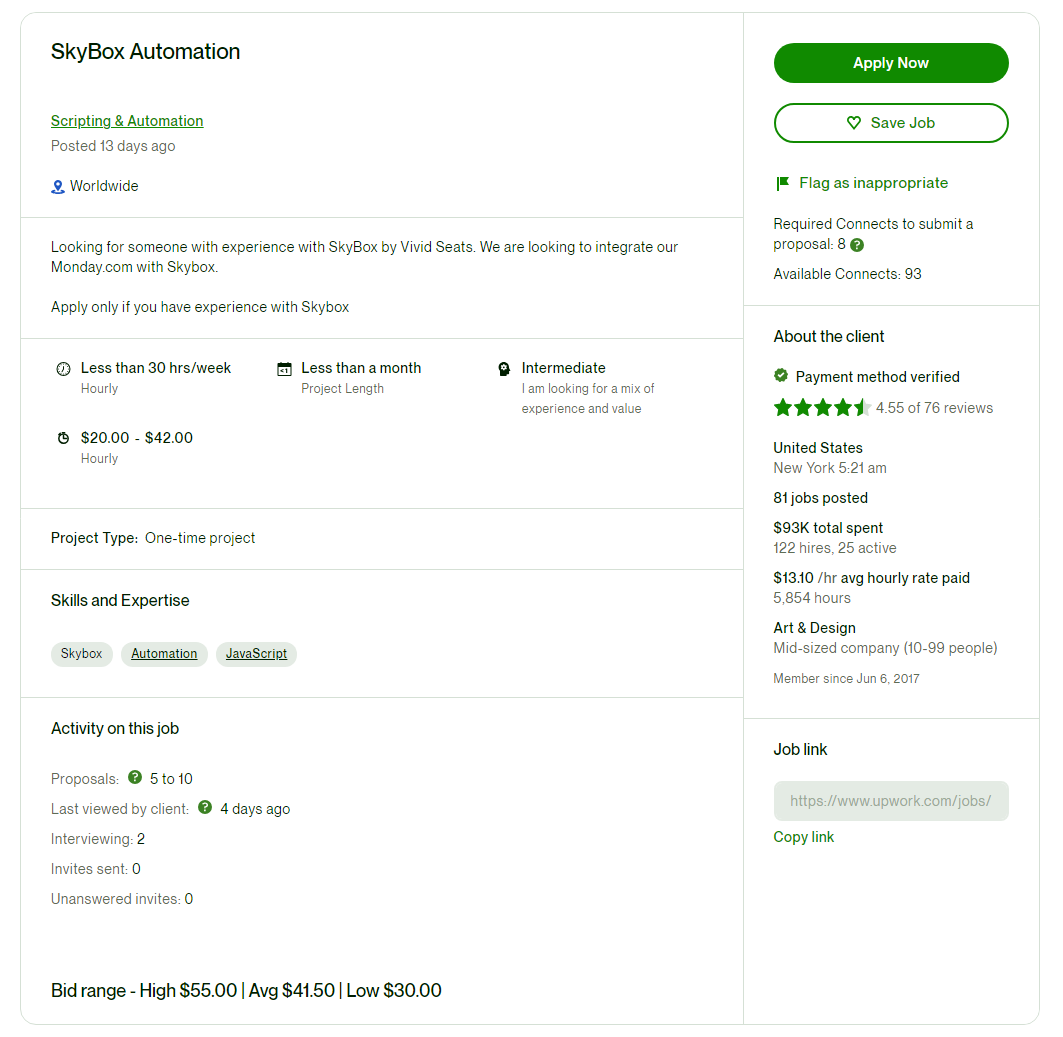The image size is (1063, 1037).
Task: Click Member since Jun 6, 2017 text
Action: [x=846, y=678]
